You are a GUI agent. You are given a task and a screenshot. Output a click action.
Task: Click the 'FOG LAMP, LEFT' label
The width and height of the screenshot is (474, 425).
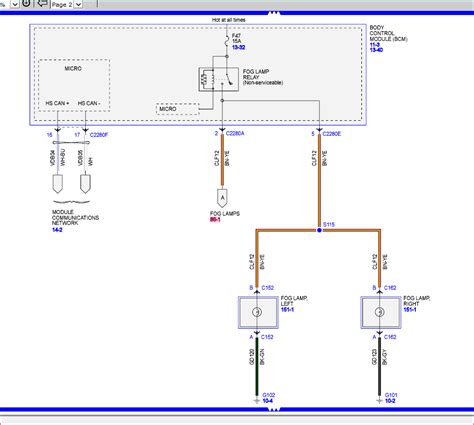[294, 301]
